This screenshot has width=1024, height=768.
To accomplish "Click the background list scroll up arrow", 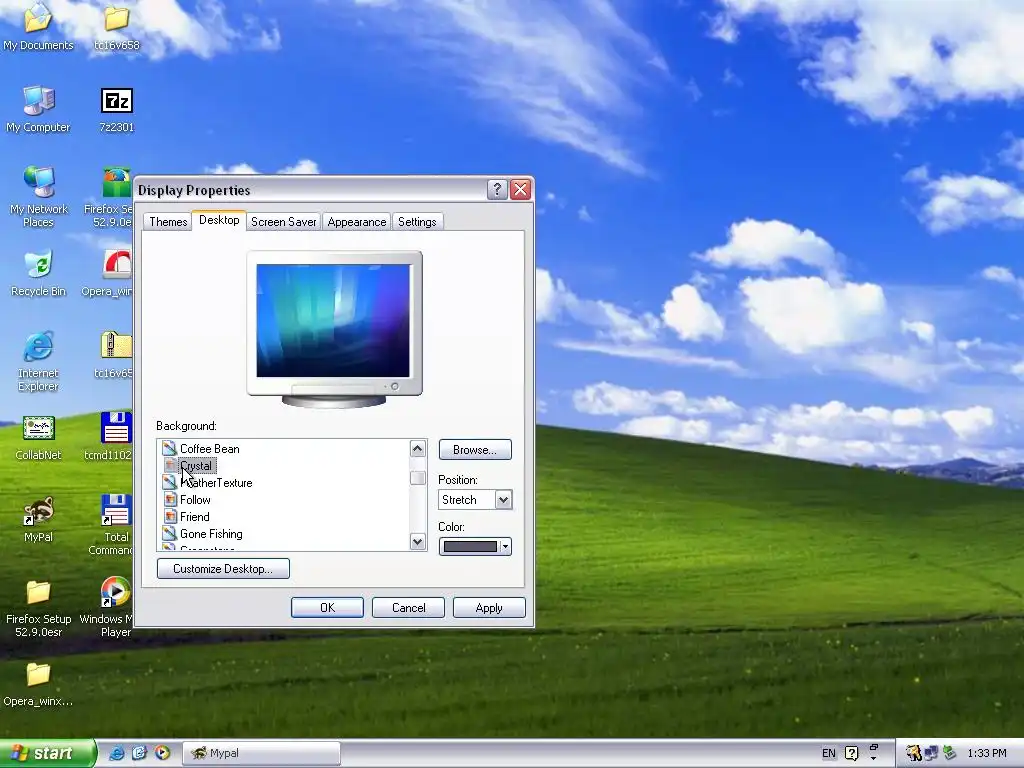I will point(417,448).
